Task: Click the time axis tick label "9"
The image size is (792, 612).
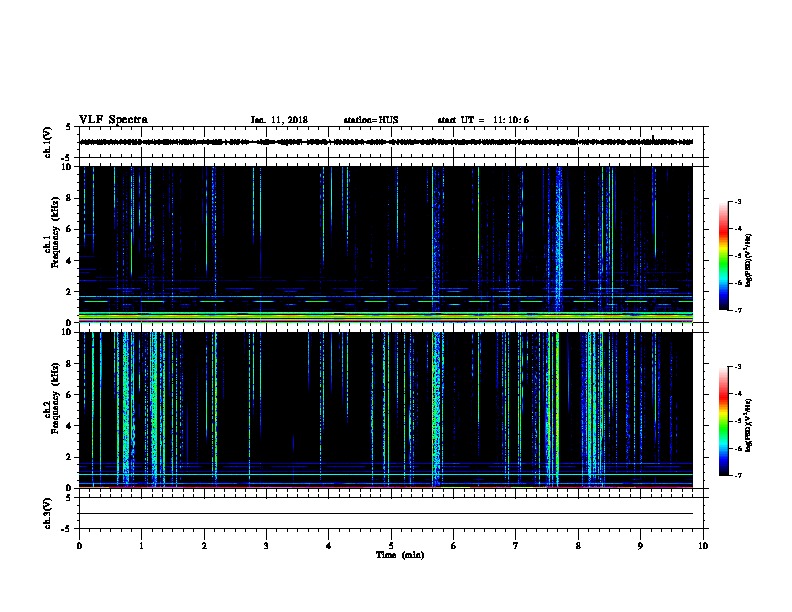Action: pos(640,546)
